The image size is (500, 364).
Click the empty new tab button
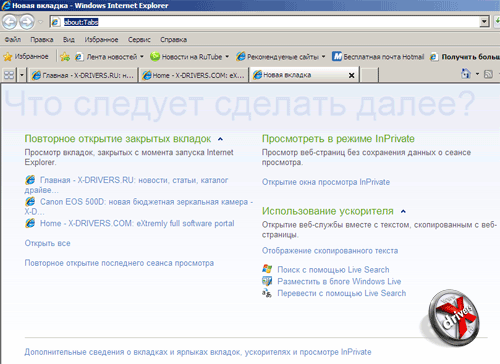[369, 75]
